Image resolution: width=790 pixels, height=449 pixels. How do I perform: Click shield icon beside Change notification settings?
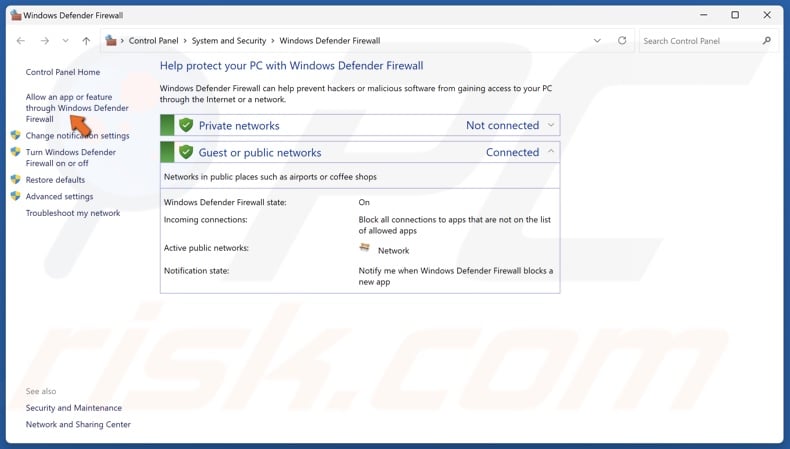click(x=16, y=135)
